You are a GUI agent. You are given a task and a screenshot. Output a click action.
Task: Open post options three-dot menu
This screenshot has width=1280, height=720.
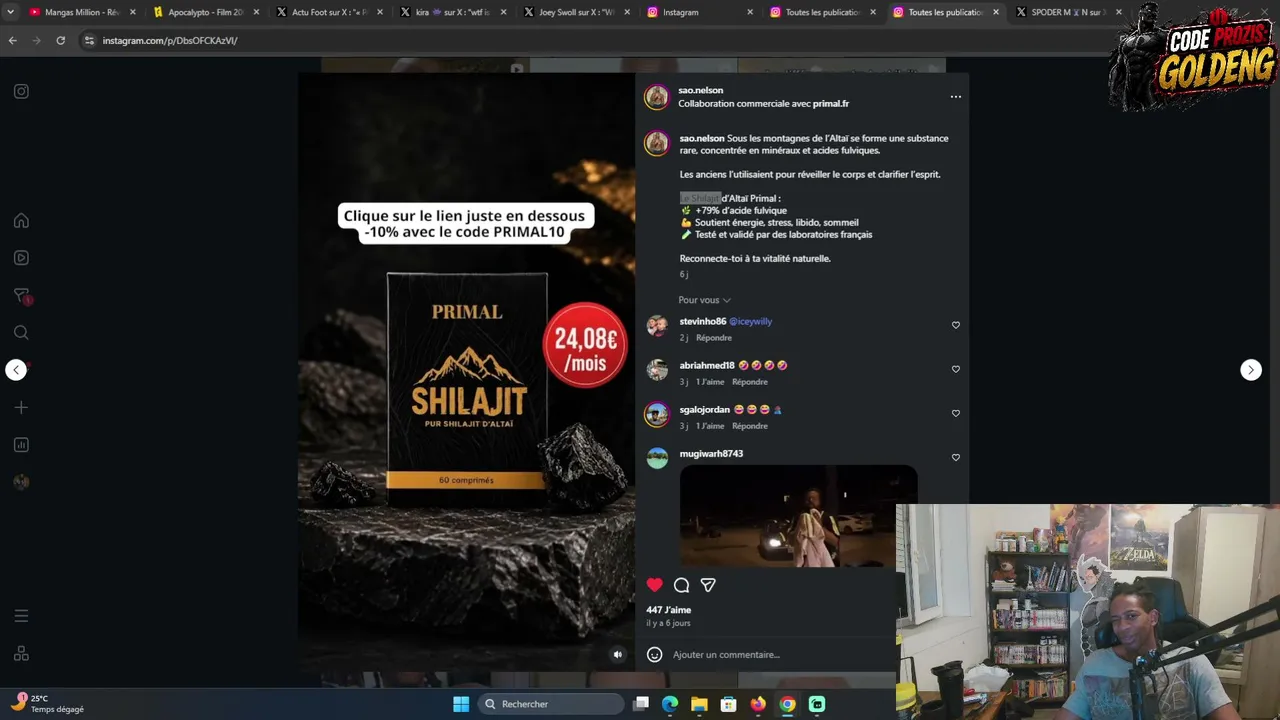point(955,97)
